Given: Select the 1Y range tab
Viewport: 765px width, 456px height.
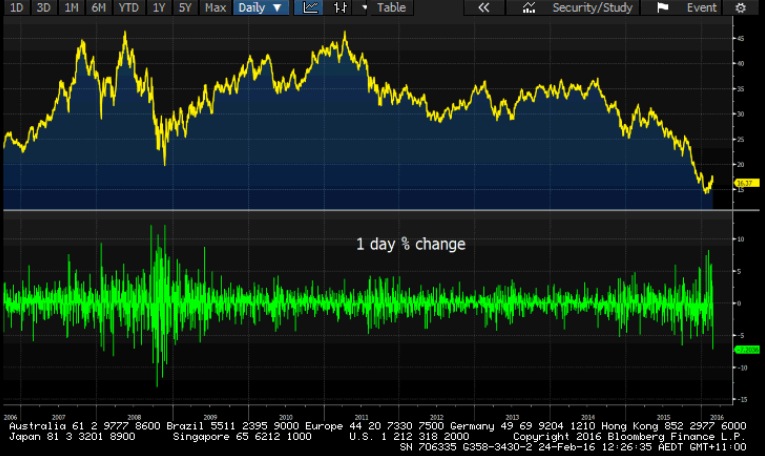Looking at the screenshot, I should (159, 8).
